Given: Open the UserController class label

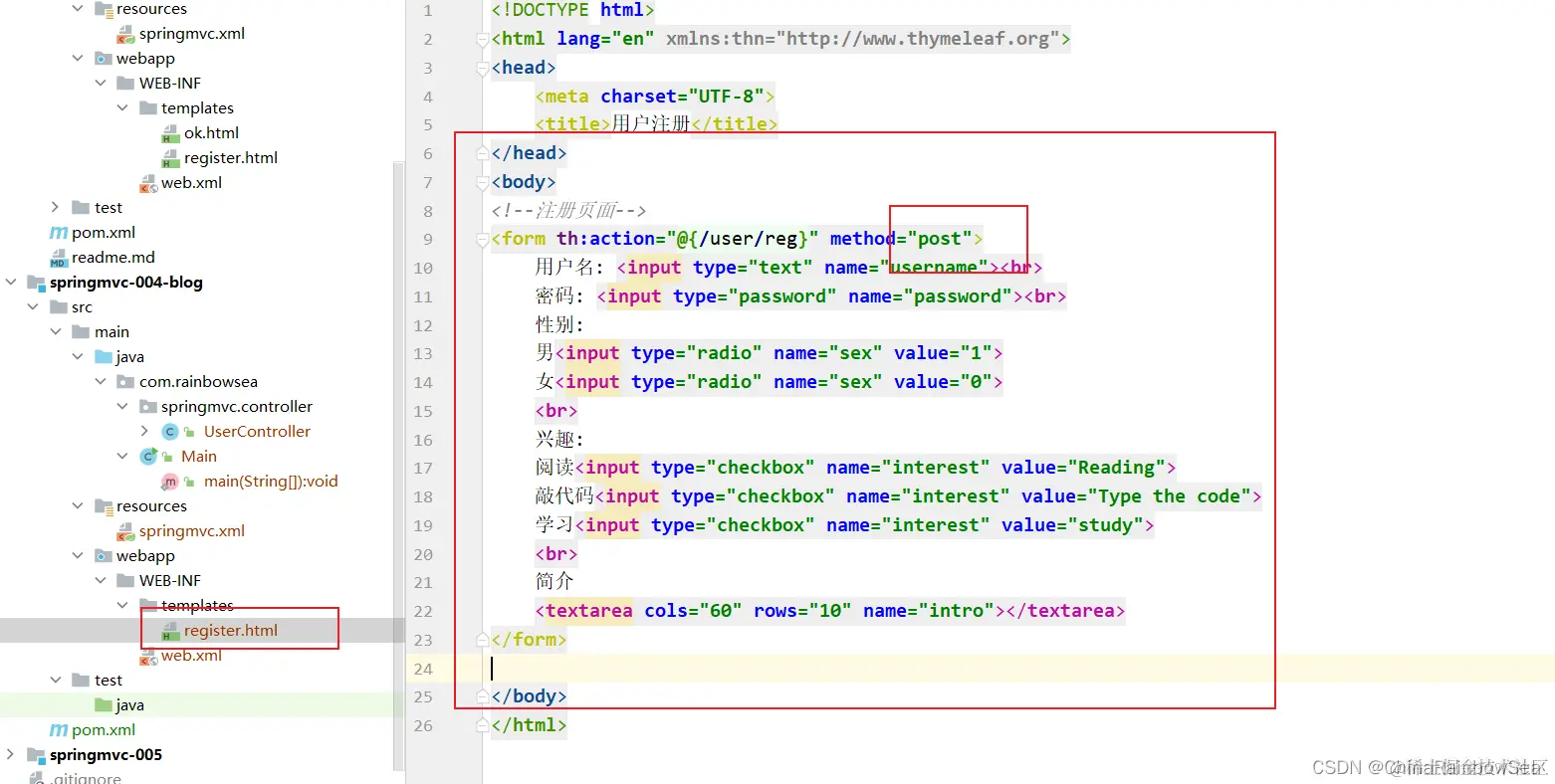Looking at the screenshot, I should [257, 432].
